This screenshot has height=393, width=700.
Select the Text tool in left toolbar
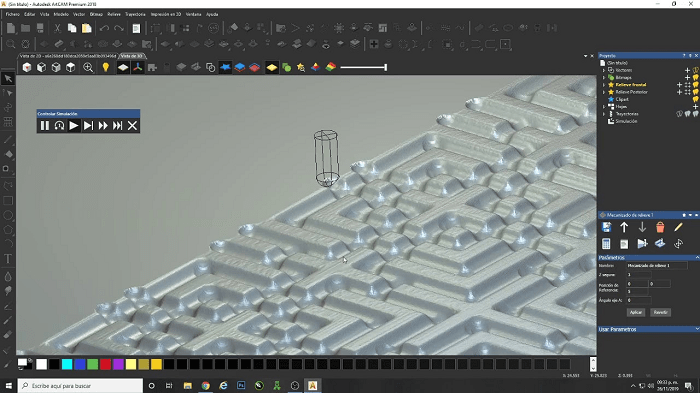(x=8, y=259)
